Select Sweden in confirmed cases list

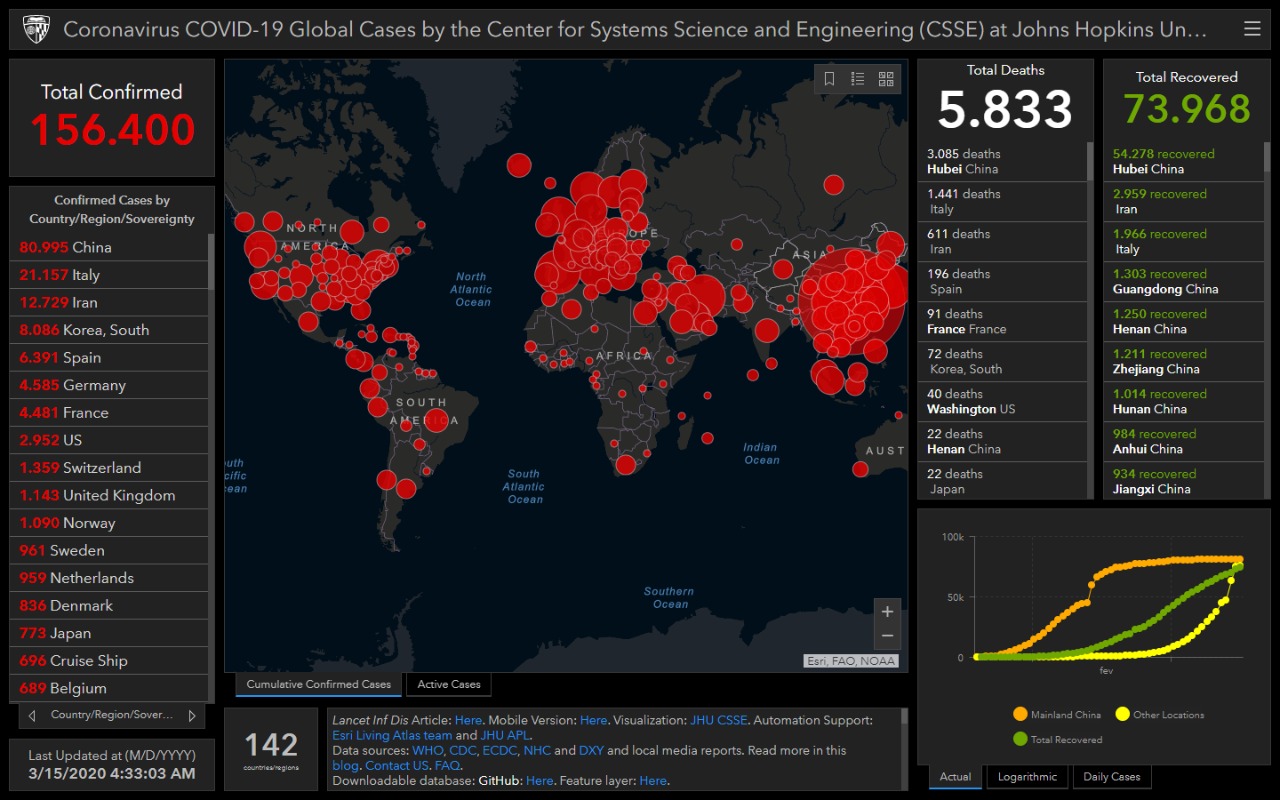111,550
